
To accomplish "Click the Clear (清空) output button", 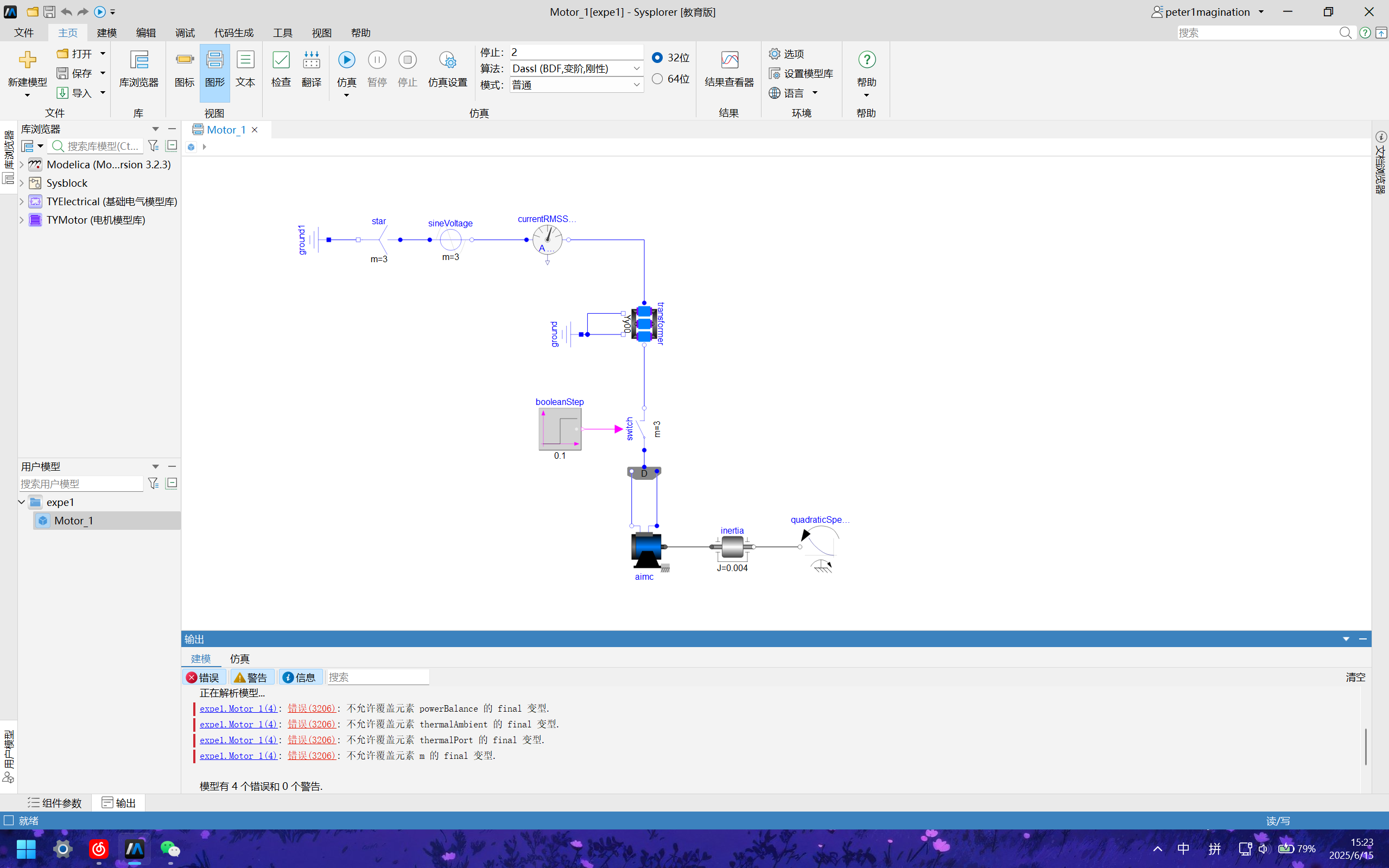I will click(x=1355, y=677).
